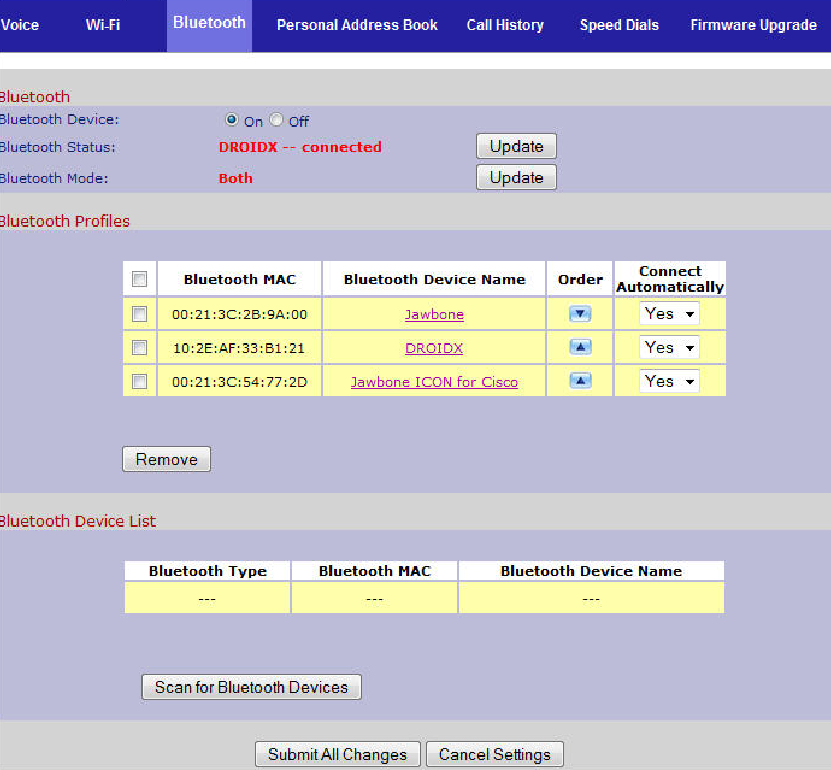Click Submit All Changes button

(337, 754)
